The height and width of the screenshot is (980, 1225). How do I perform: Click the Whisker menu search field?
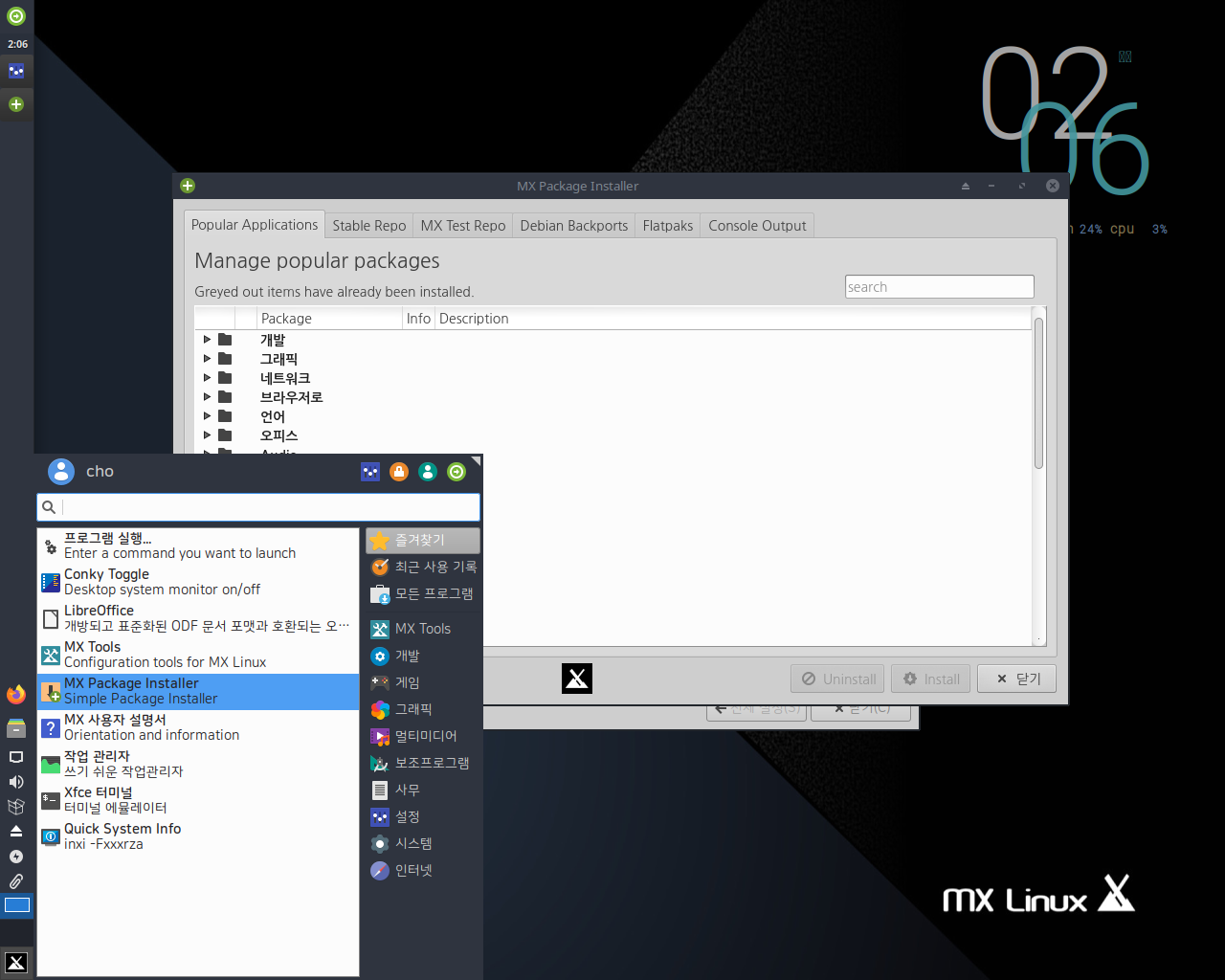[x=258, y=507]
